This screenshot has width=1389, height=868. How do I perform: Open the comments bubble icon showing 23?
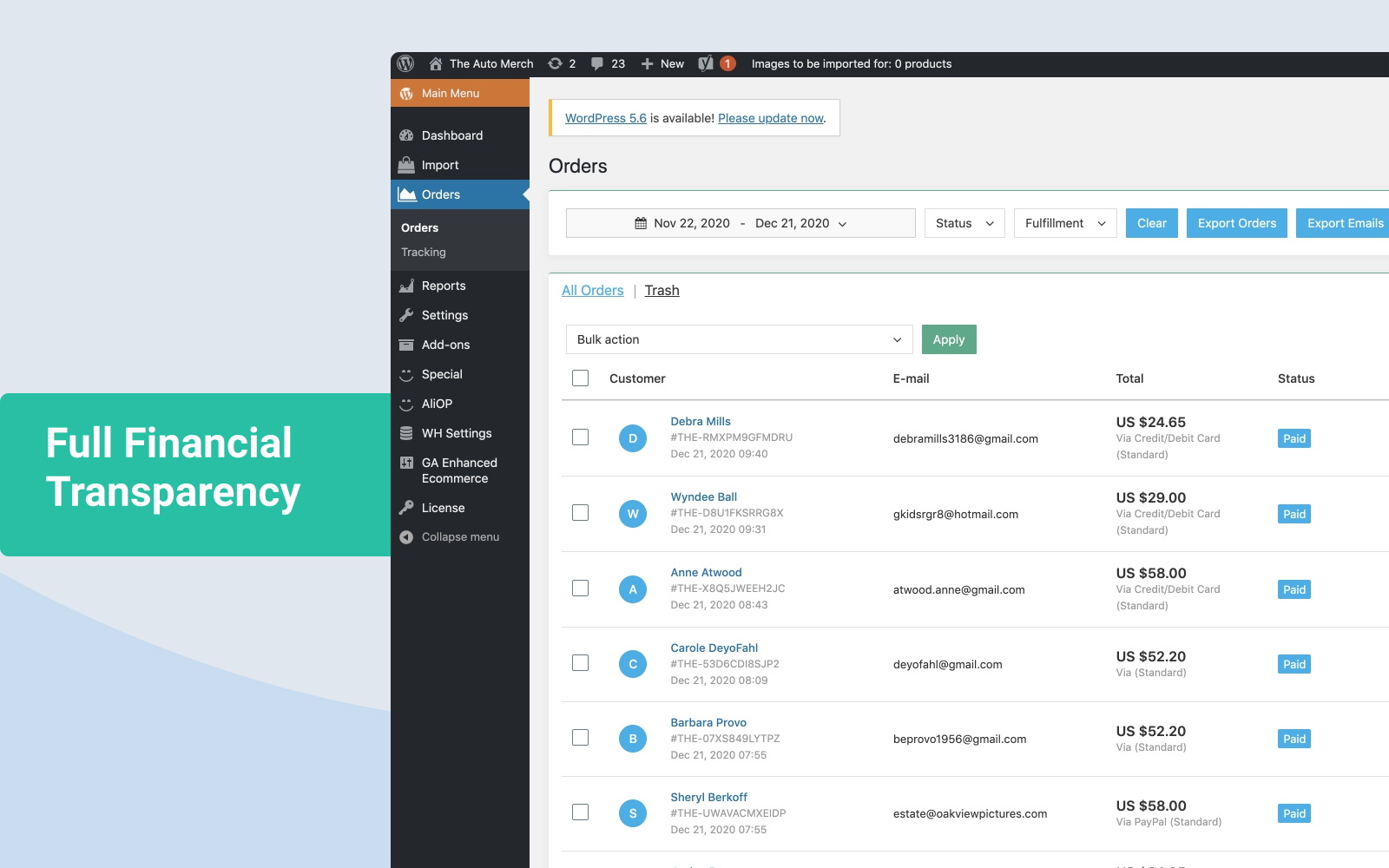coord(597,64)
